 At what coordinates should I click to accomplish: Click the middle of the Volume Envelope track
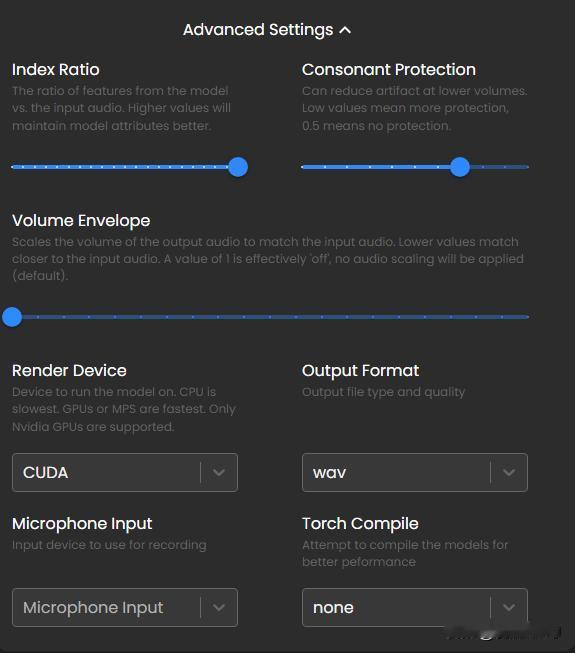point(270,317)
